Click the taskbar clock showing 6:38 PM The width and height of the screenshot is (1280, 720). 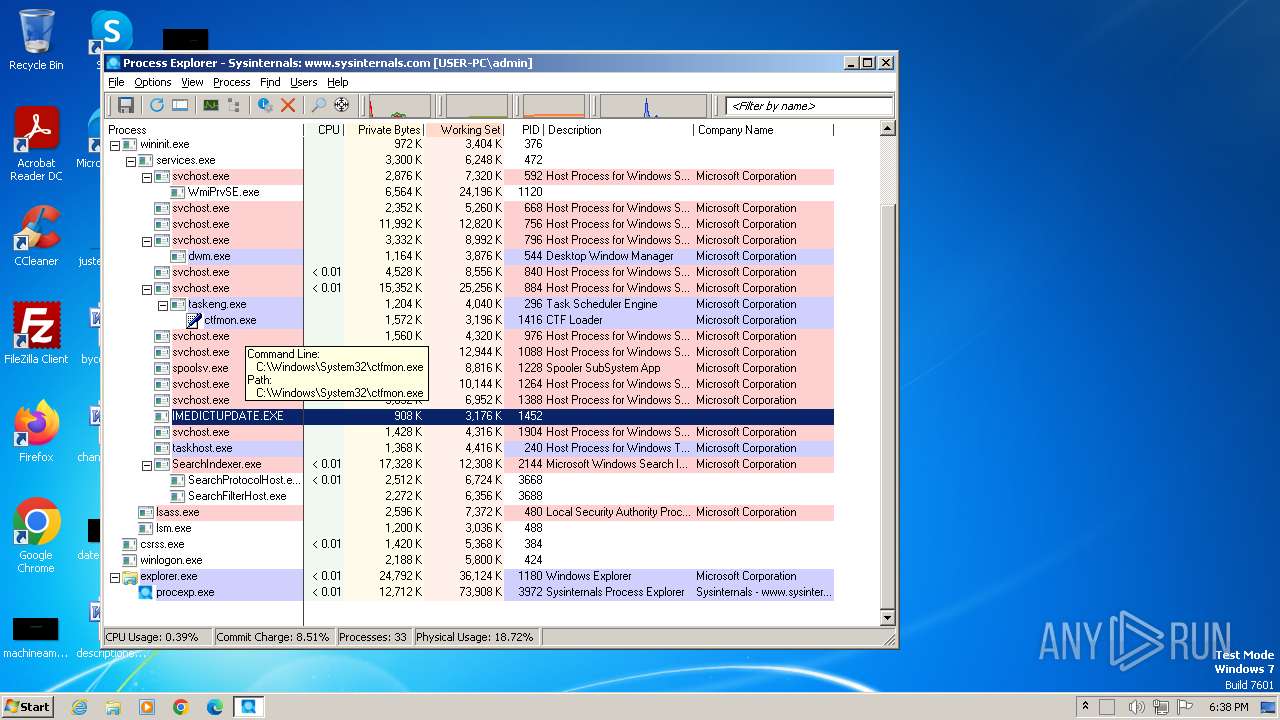click(1228, 707)
